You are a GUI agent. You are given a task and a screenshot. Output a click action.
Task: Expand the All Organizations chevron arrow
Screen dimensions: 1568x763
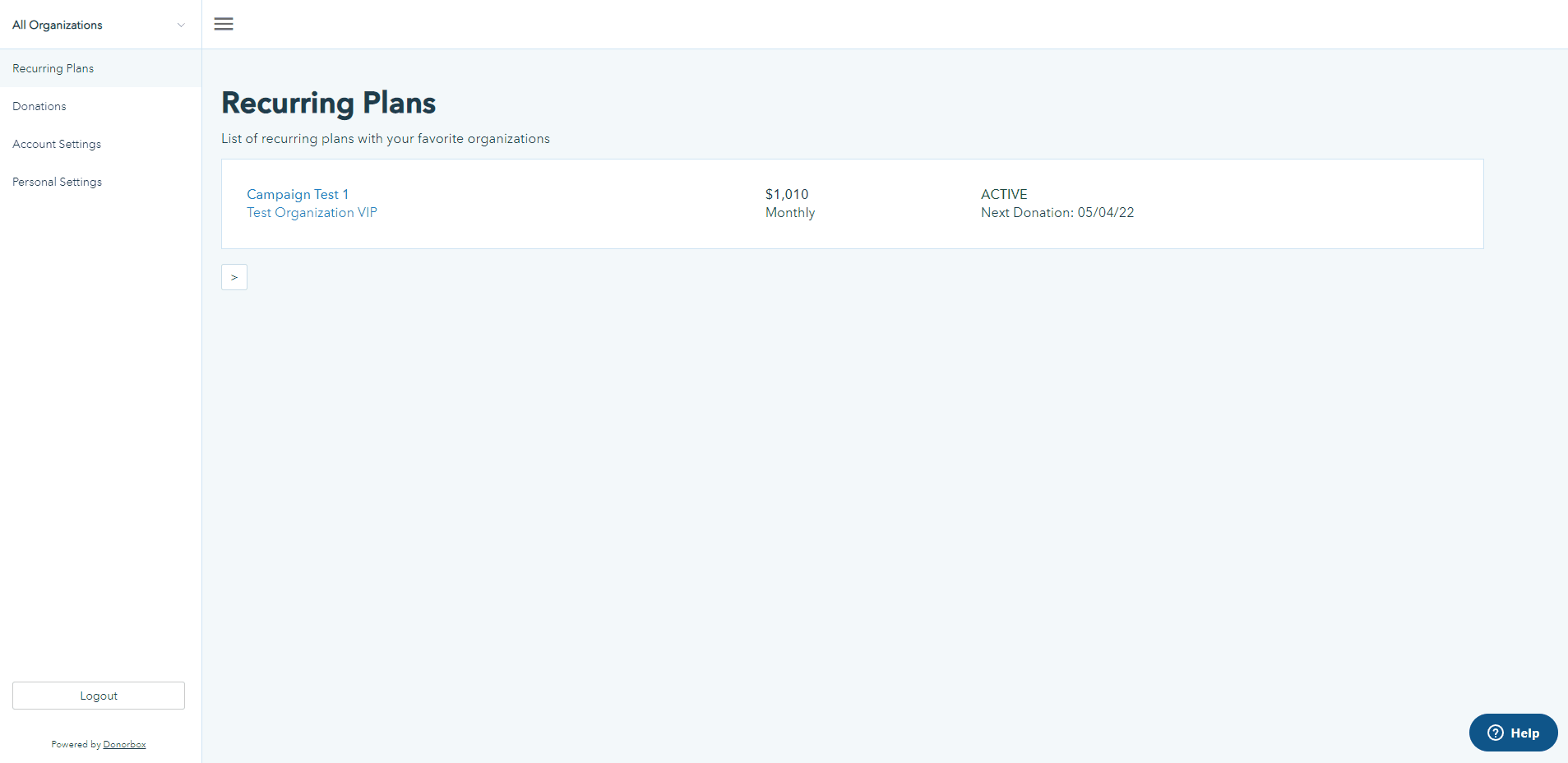[181, 25]
